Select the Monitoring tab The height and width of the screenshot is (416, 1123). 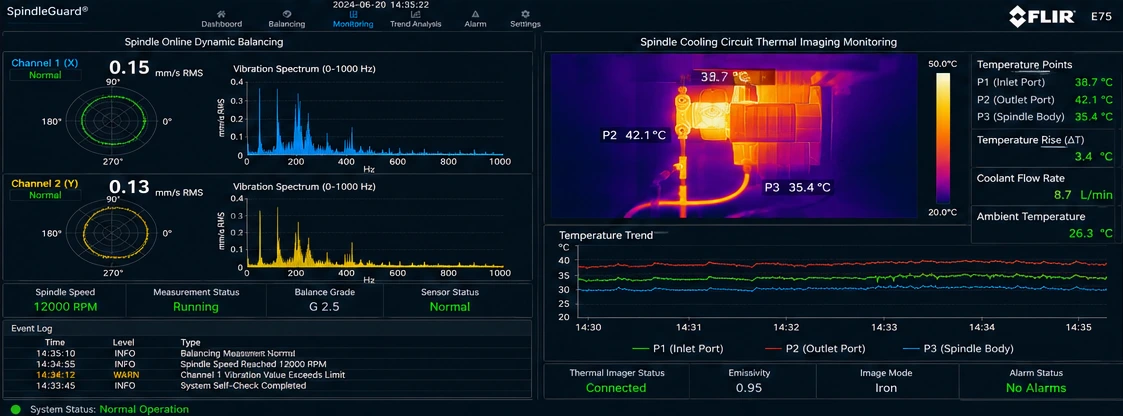pyautogui.click(x=353, y=19)
